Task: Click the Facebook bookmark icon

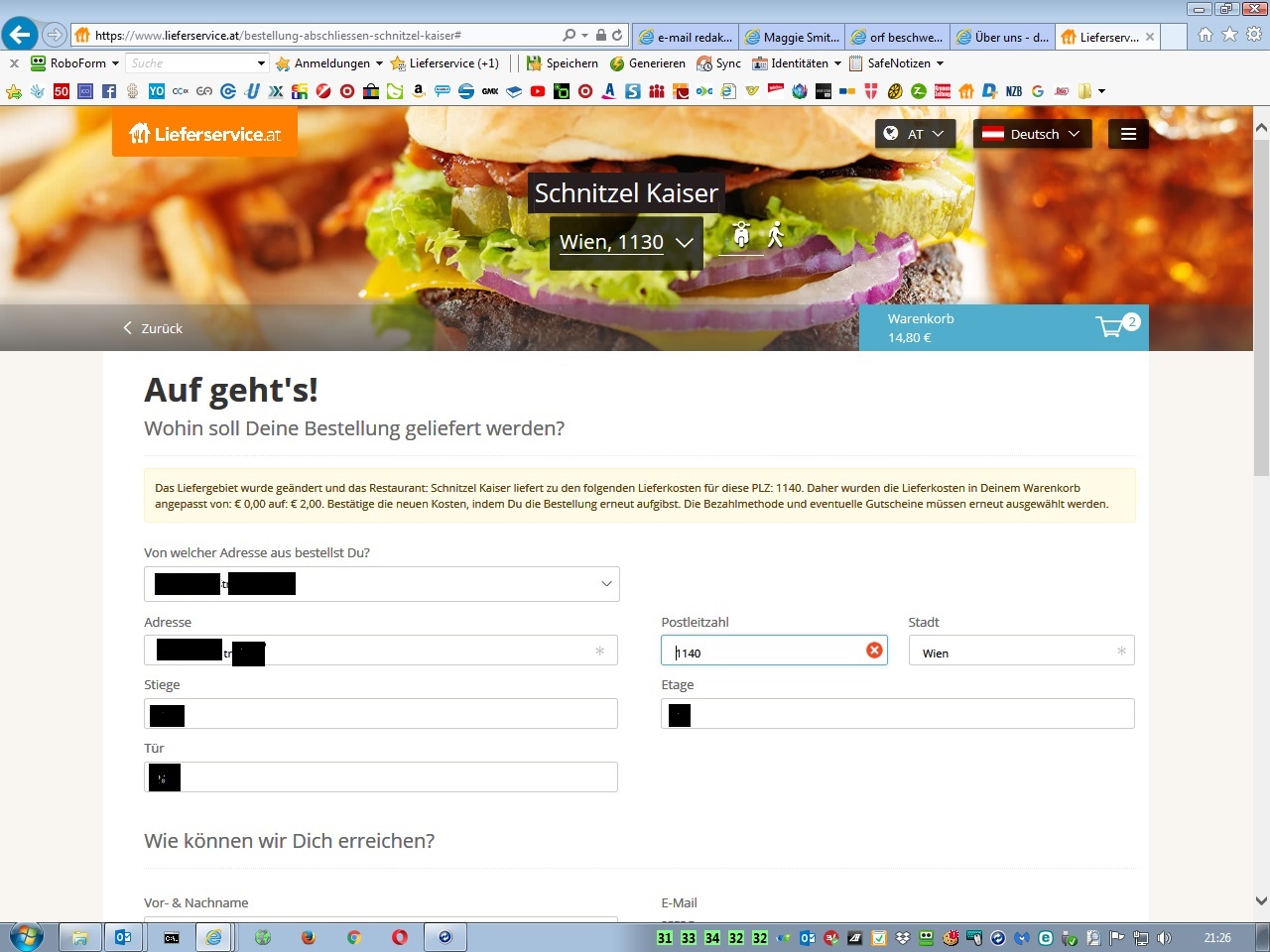Action: click(x=109, y=91)
